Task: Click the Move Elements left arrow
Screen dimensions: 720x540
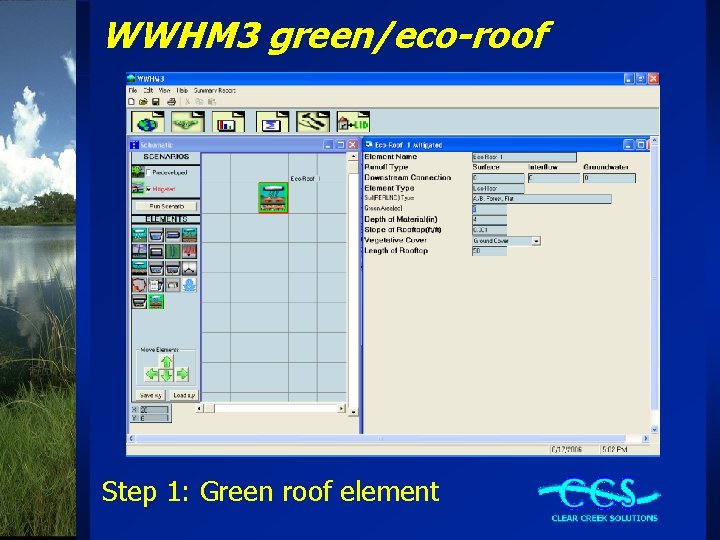Action: tap(151, 374)
